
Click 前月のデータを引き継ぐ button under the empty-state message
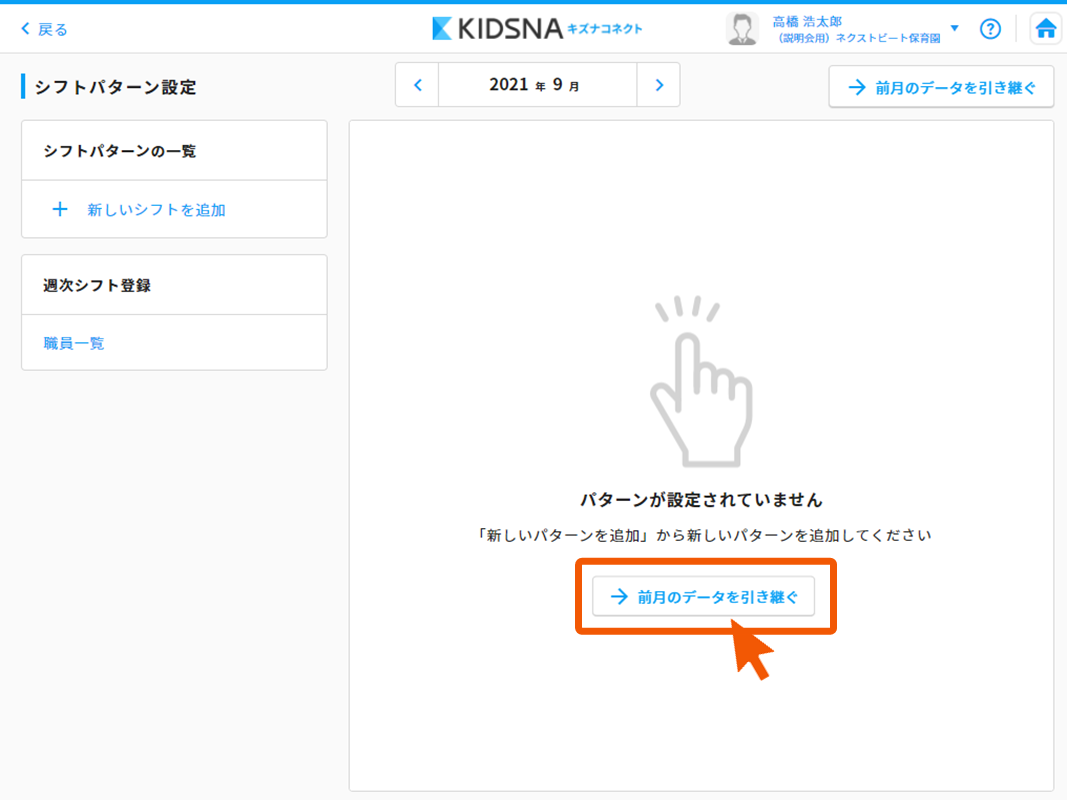704,597
